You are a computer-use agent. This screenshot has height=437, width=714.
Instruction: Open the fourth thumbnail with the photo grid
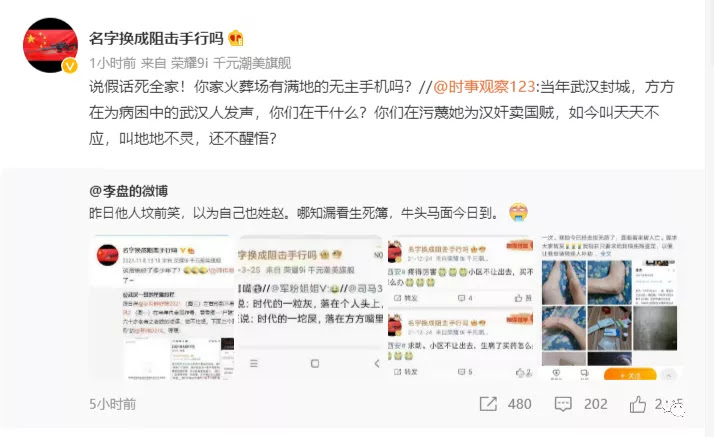(610, 308)
